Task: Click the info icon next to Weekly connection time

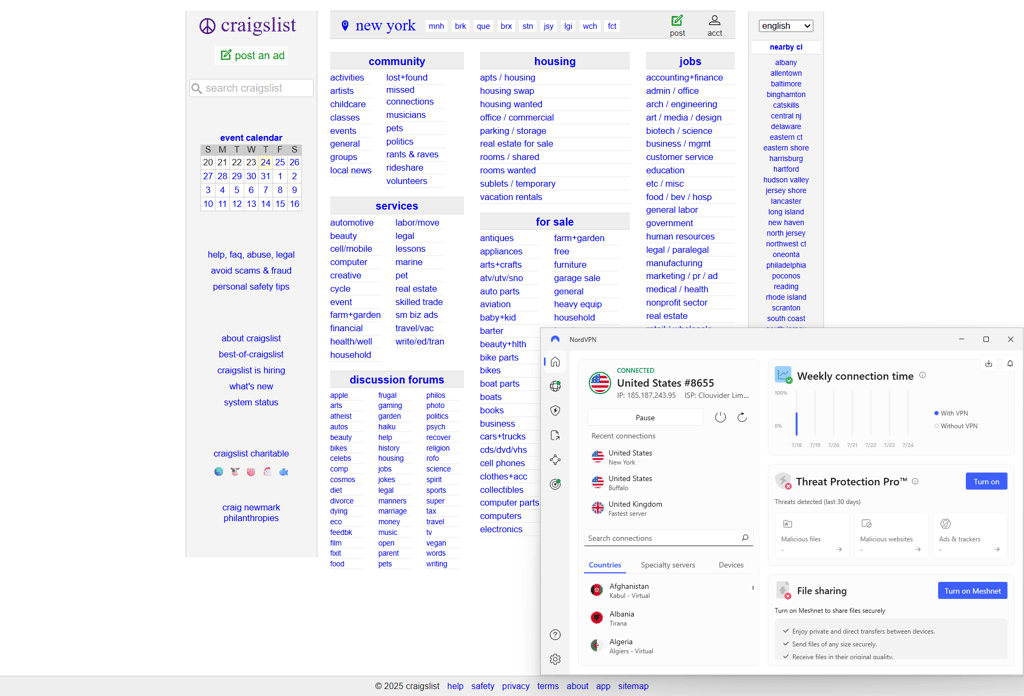Action: point(923,375)
